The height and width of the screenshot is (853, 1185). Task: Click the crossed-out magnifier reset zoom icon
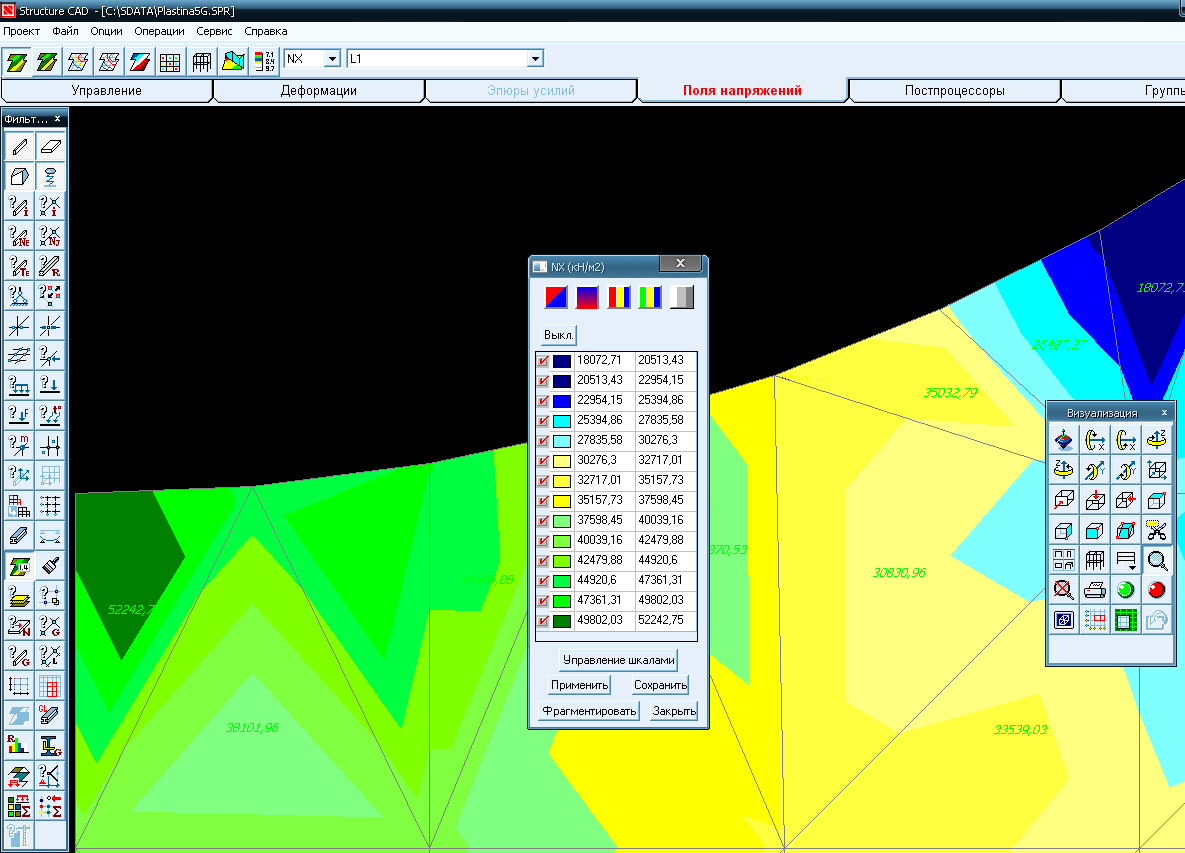(x=1063, y=589)
